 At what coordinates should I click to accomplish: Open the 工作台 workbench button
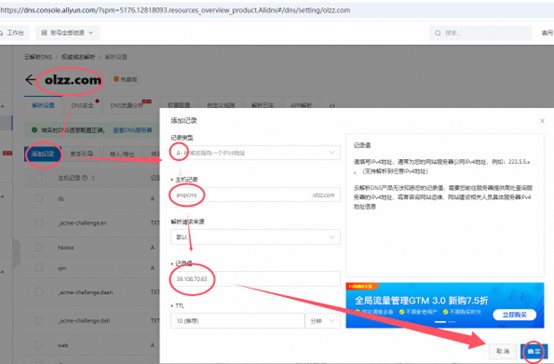[13, 33]
